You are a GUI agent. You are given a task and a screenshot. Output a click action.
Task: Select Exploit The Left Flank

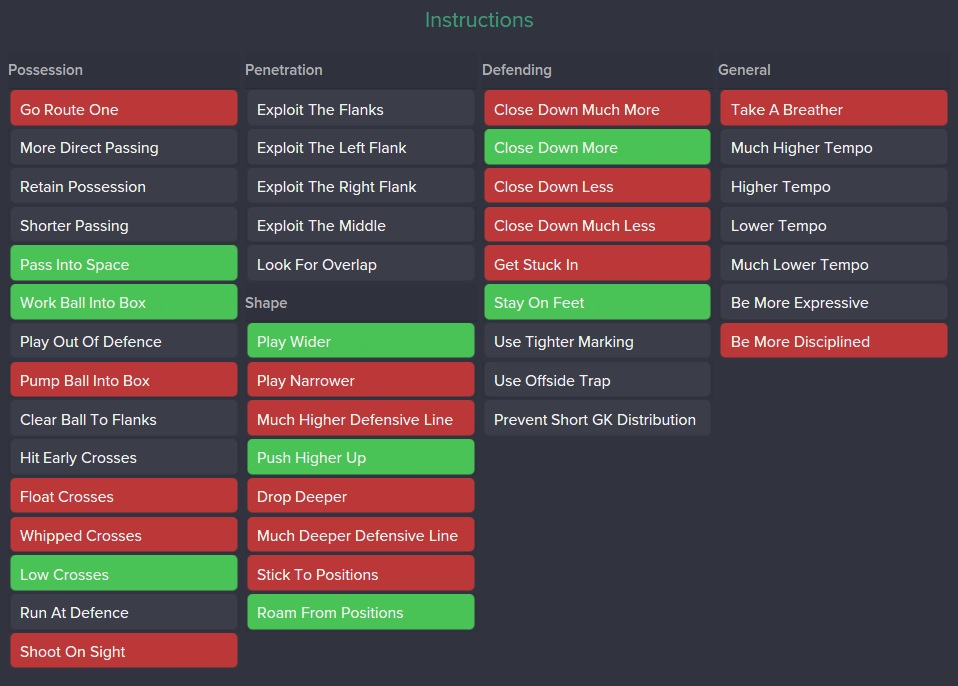tap(360, 148)
